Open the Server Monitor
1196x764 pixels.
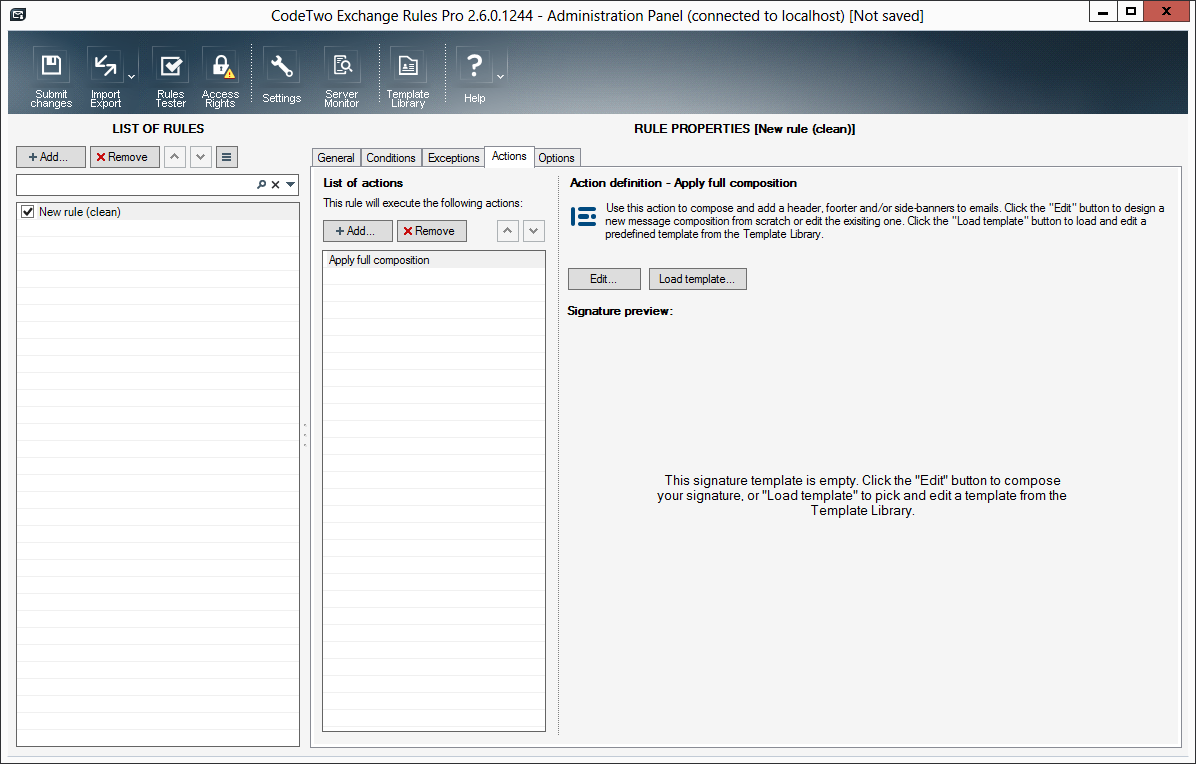coord(342,68)
